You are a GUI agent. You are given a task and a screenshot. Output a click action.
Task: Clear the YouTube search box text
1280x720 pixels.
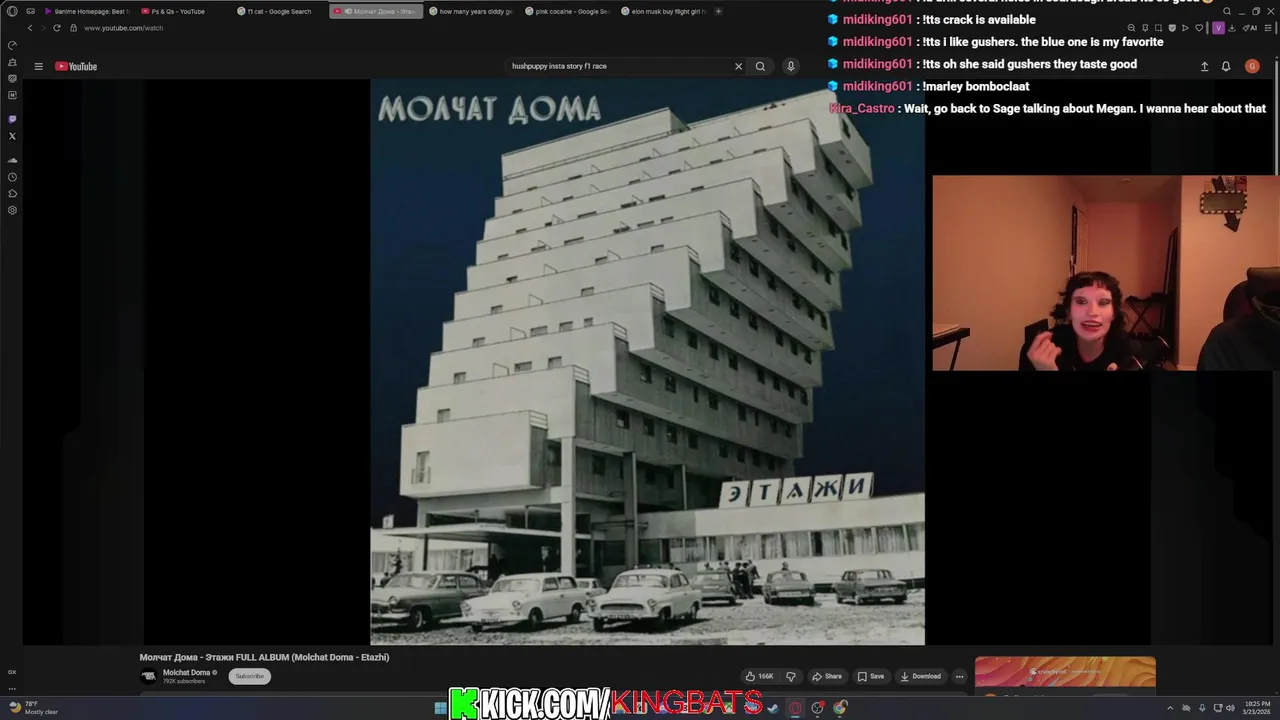pos(738,66)
